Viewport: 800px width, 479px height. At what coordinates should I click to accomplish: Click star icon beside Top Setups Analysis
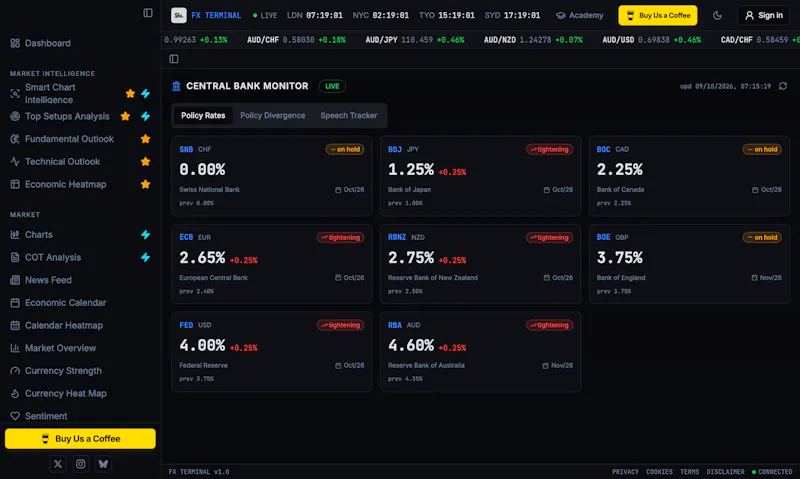coord(125,116)
